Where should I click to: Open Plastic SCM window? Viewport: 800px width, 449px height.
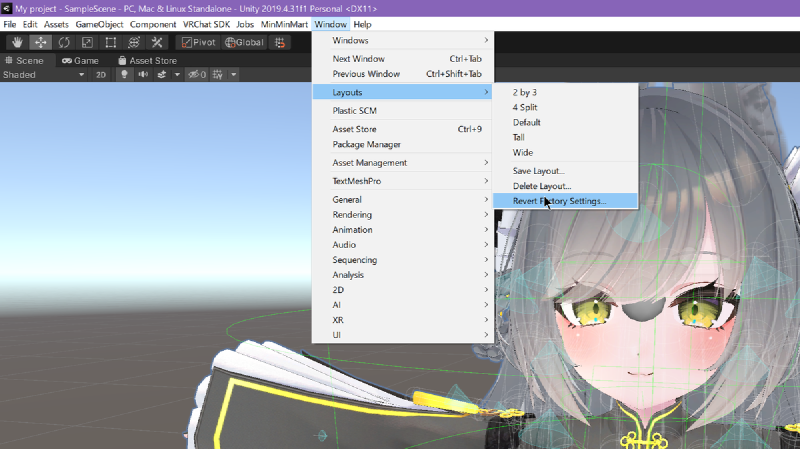point(403,111)
